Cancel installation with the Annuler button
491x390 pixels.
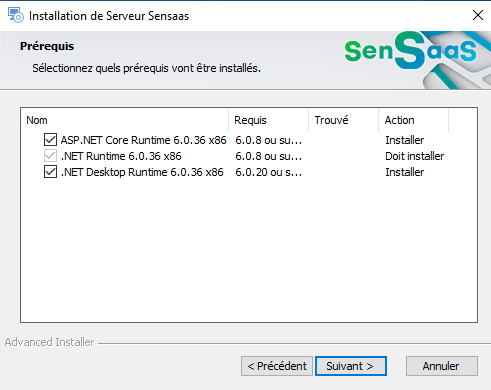click(442, 366)
